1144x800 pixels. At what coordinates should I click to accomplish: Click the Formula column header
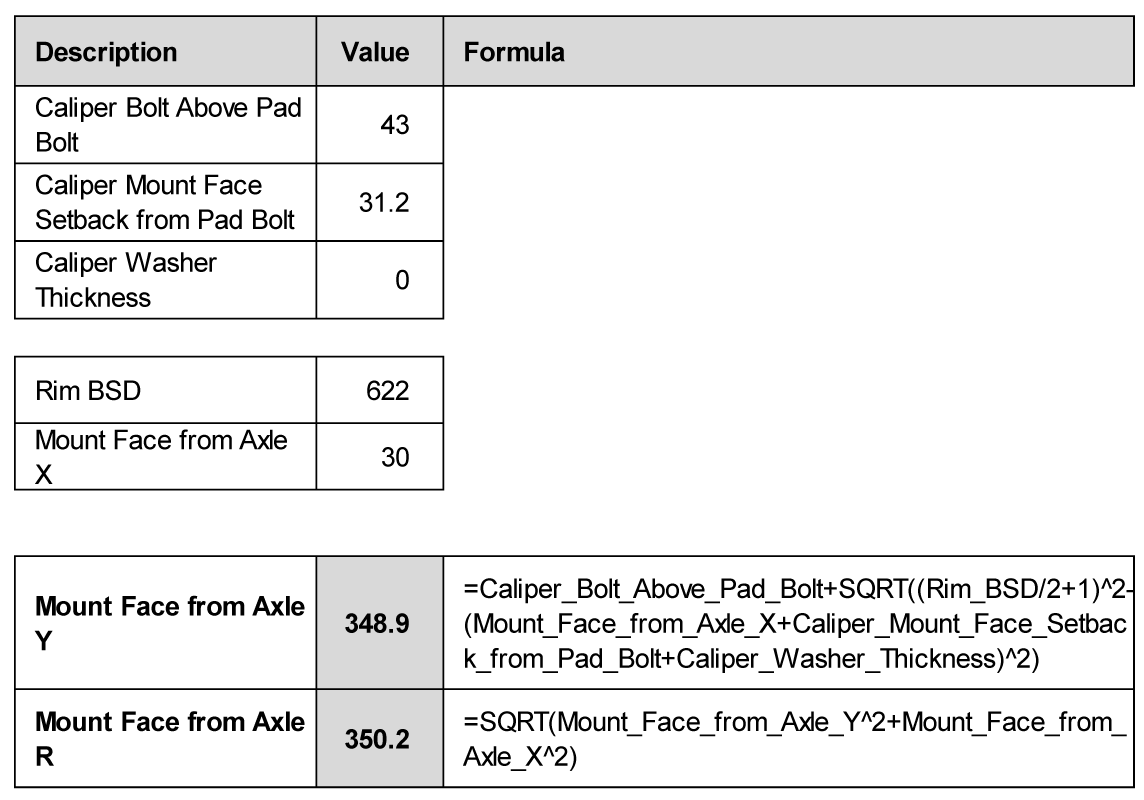[x=514, y=52]
